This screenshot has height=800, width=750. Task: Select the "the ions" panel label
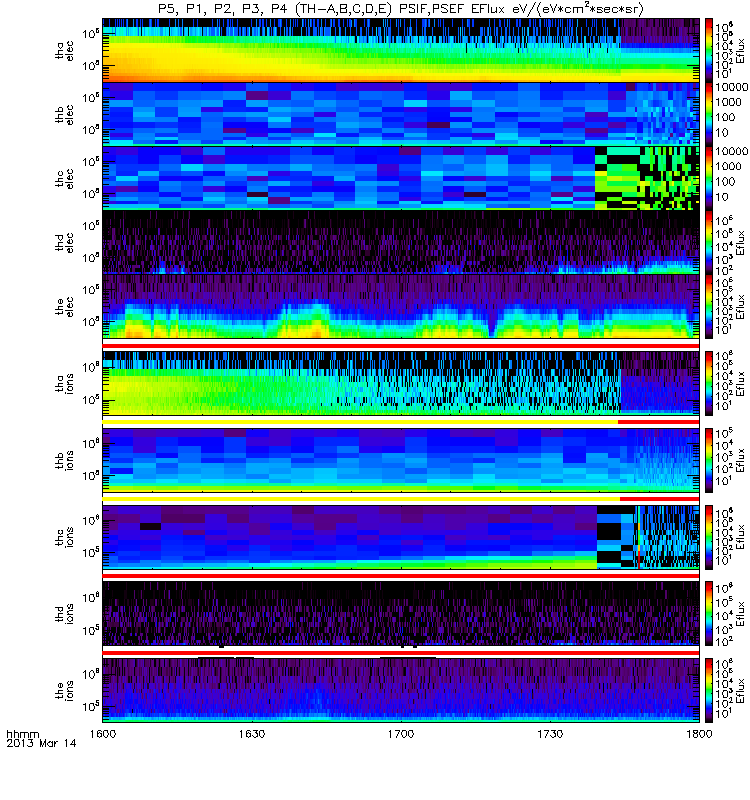pos(64,690)
